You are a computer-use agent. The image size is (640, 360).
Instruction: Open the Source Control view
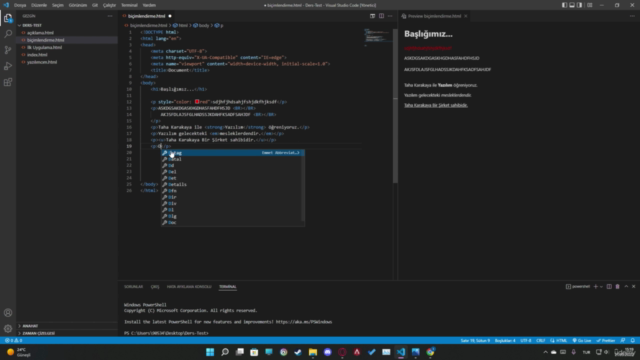[8, 50]
